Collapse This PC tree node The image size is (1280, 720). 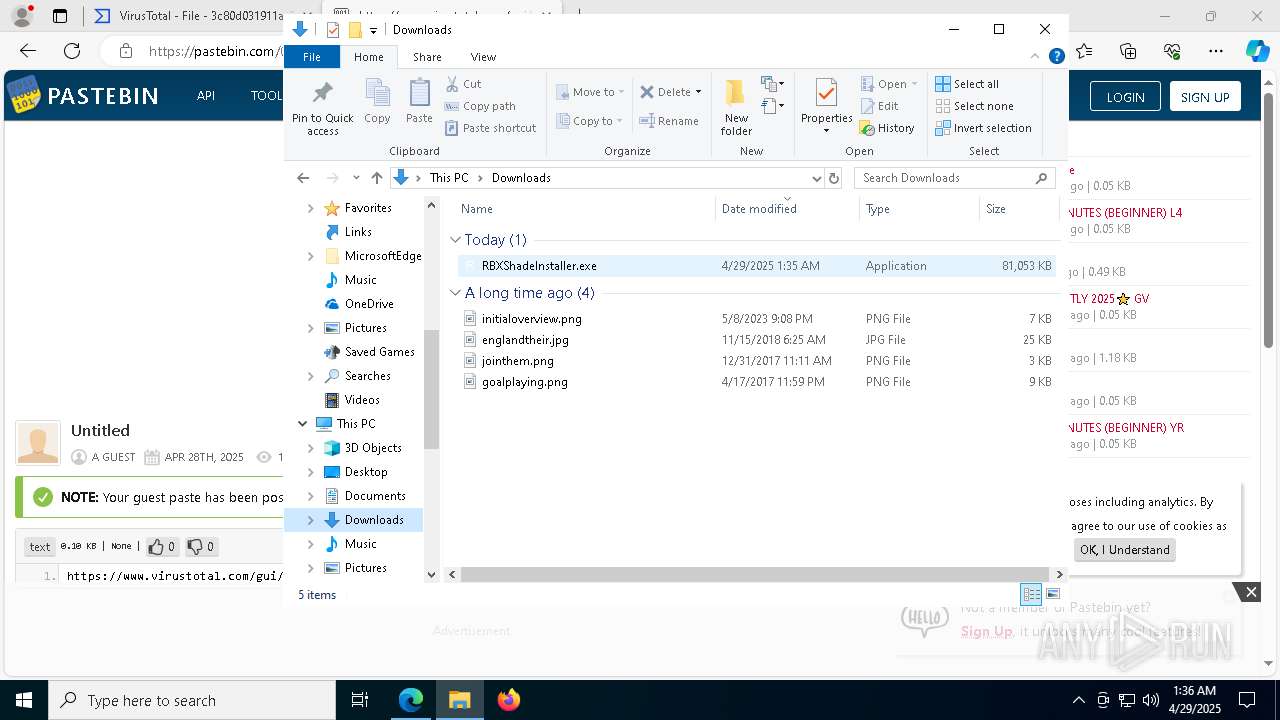(x=303, y=424)
